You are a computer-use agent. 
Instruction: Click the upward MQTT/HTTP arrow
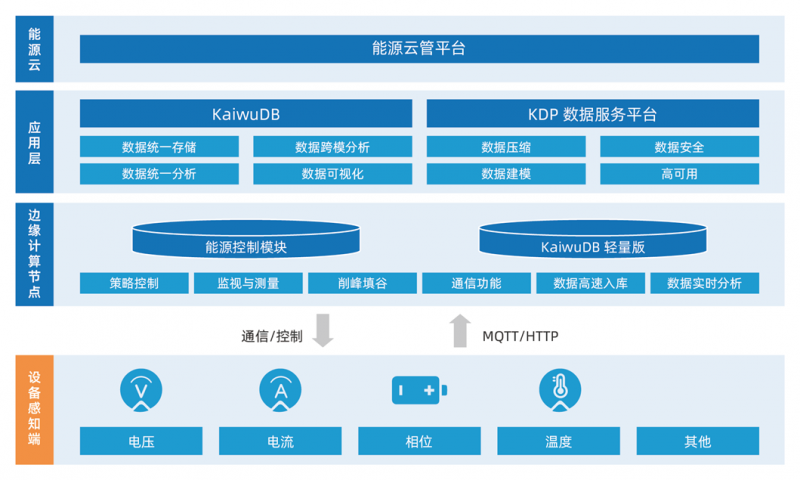pyautogui.click(x=460, y=331)
